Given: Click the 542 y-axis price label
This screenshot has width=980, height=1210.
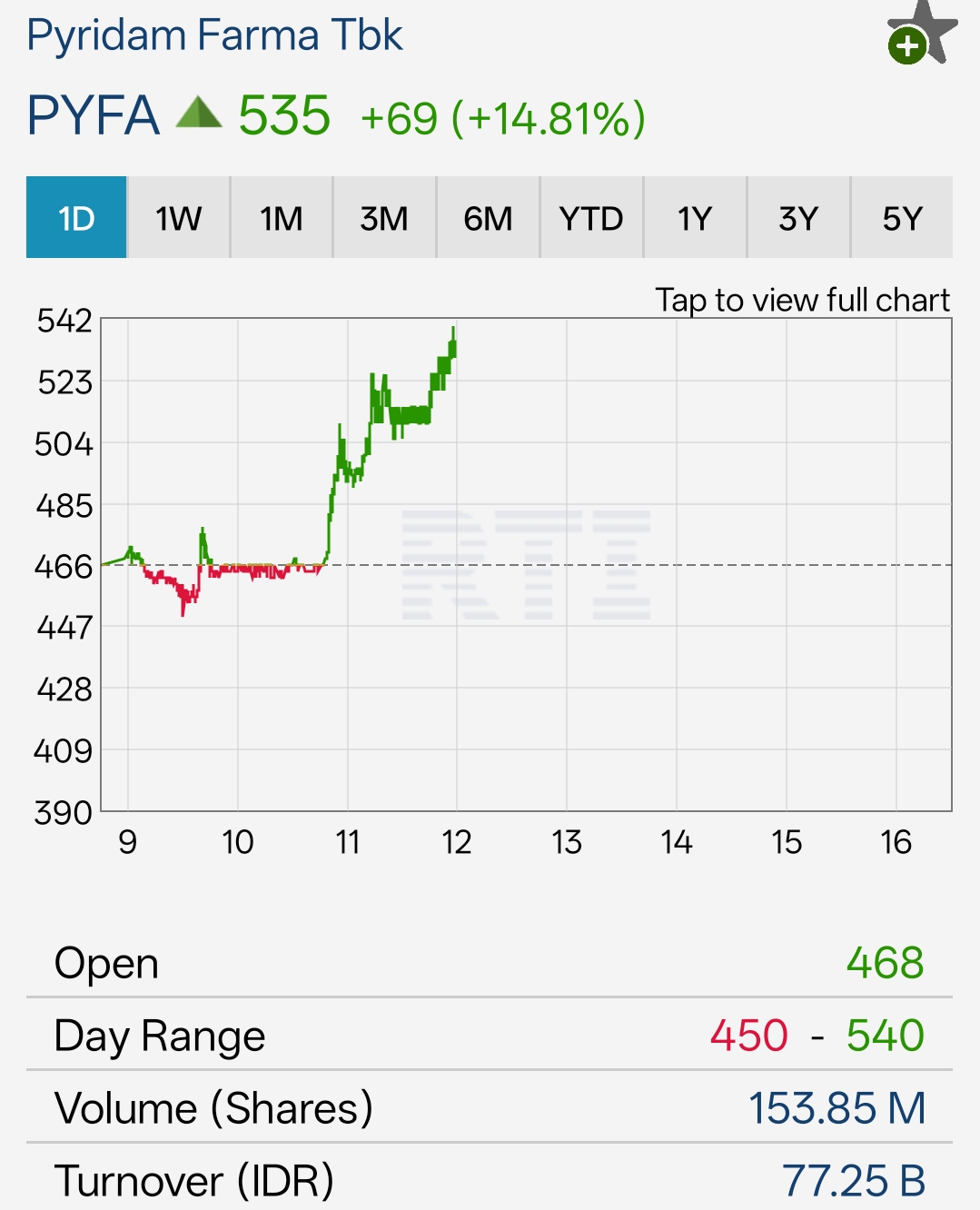Looking at the screenshot, I should 64,321.
